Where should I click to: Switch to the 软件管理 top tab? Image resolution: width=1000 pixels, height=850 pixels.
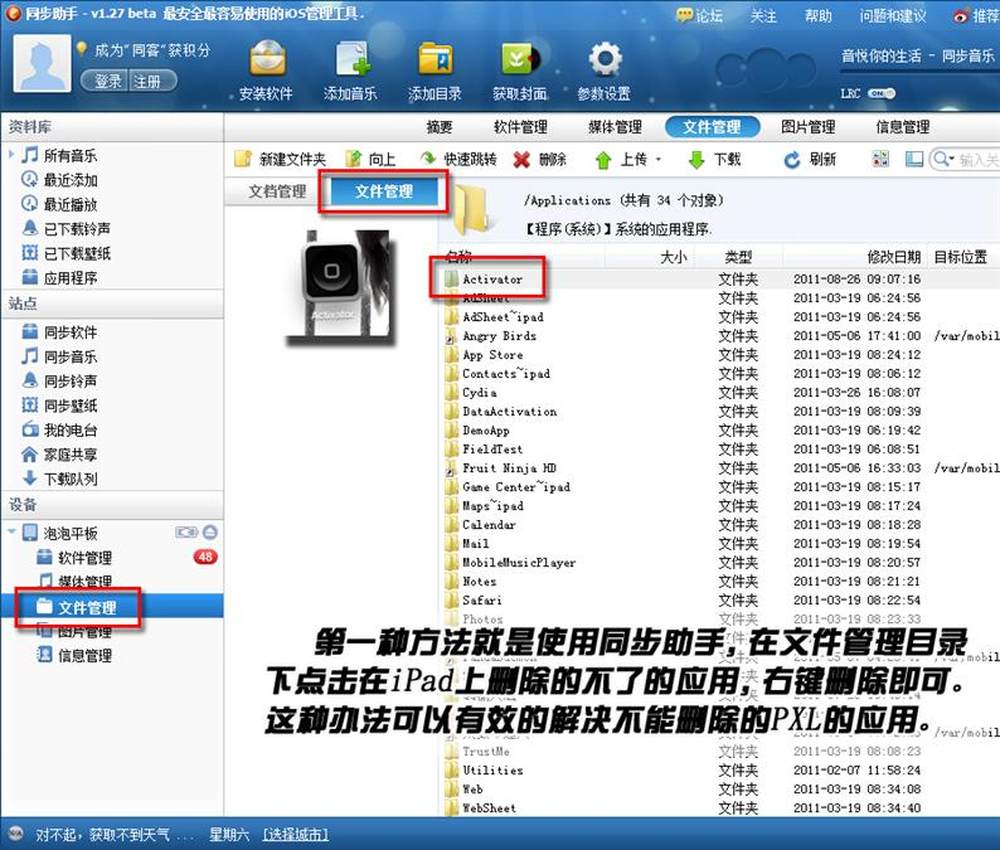520,127
